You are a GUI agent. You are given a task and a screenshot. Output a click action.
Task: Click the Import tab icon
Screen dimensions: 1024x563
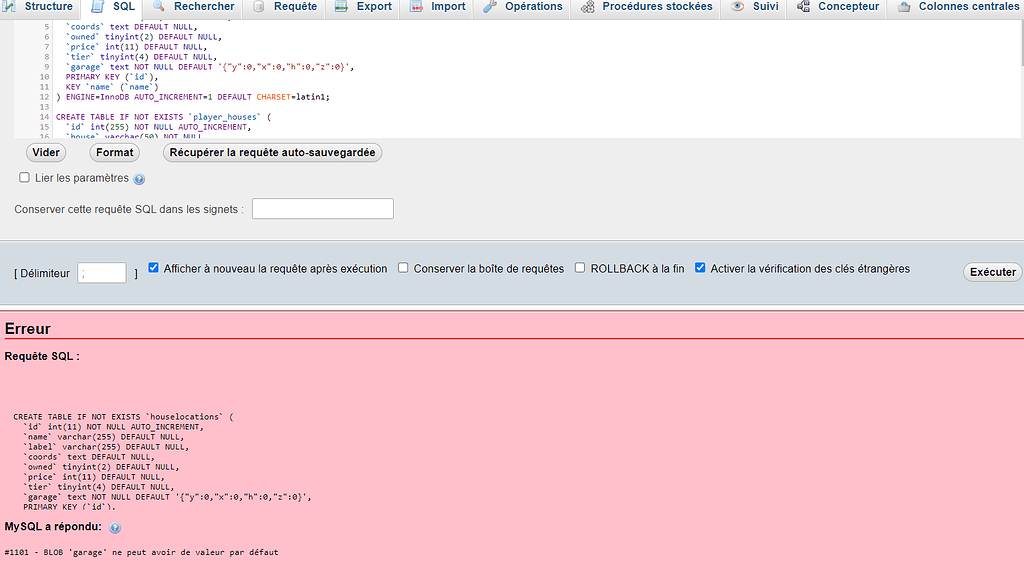coord(416,7)
